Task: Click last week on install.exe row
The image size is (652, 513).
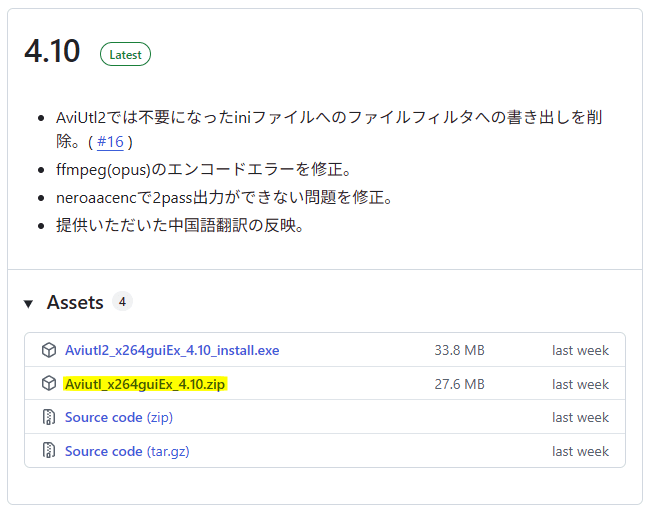Action: click(580, 350)
